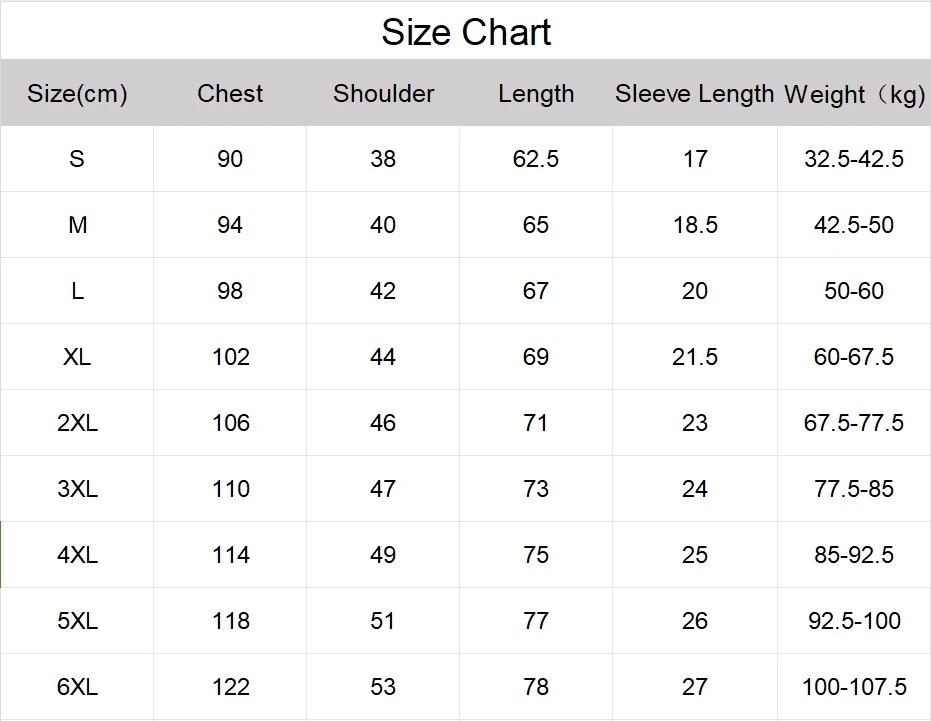Select the 18.5 sleeve length cell
The height and width of the screenshot is (721, 931).
pyautogui.click(x=695, y=225)
